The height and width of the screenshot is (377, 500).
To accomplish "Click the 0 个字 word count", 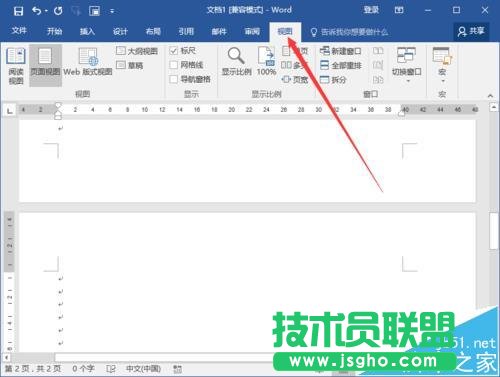I will pos(83,368).
